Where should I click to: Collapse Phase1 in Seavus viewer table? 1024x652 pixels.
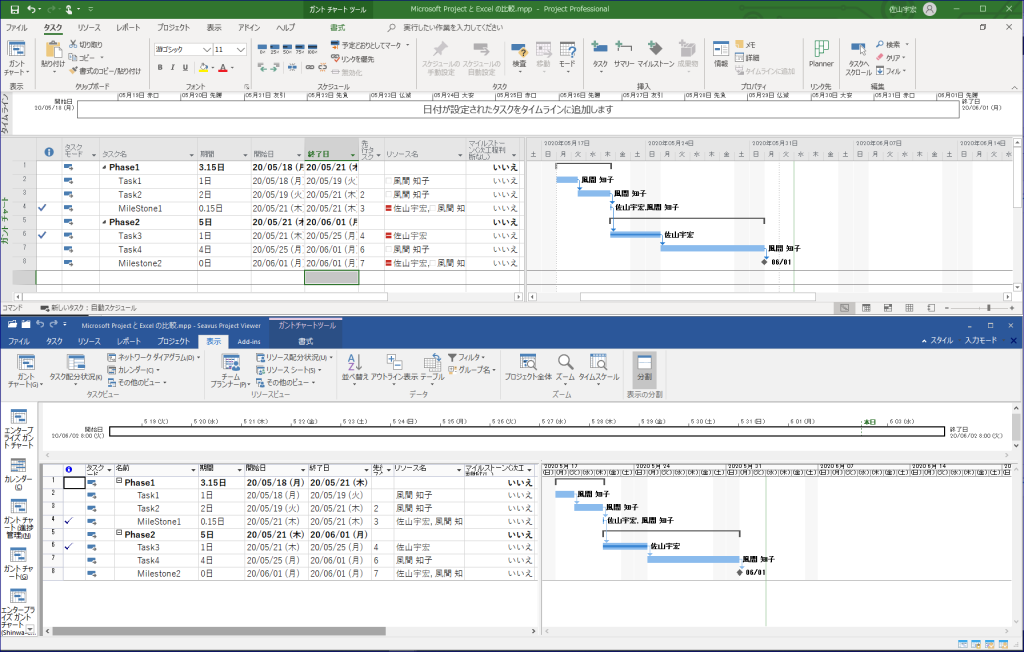coord(120,481)
